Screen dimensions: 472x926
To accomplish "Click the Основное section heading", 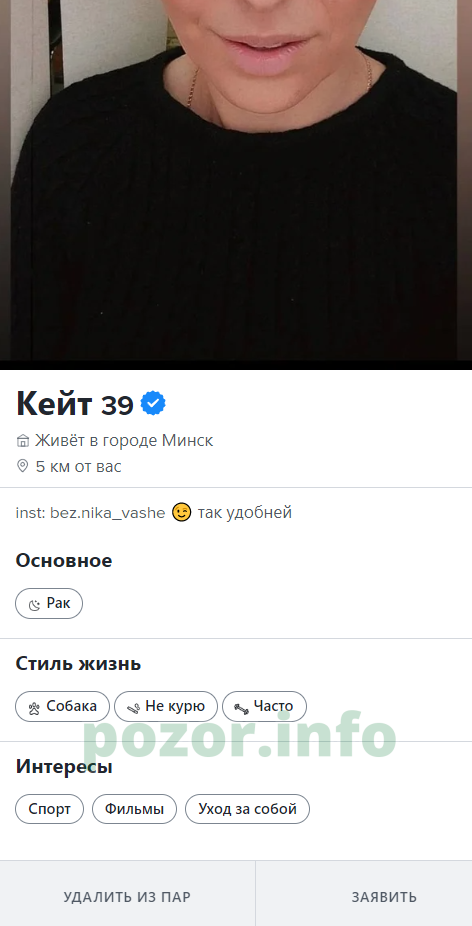I will click(64, 560).
